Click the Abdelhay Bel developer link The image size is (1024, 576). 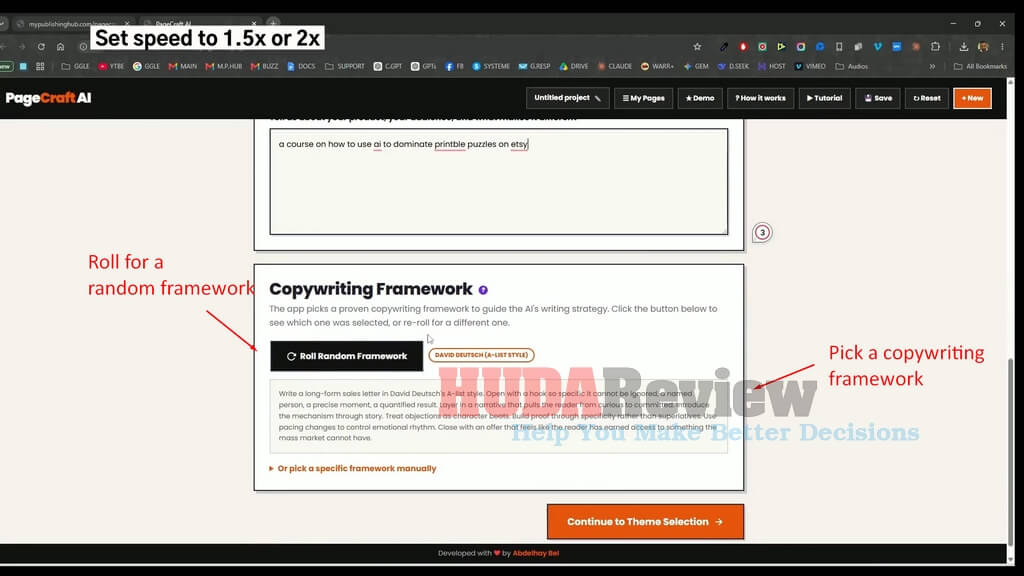pos(536,553)
